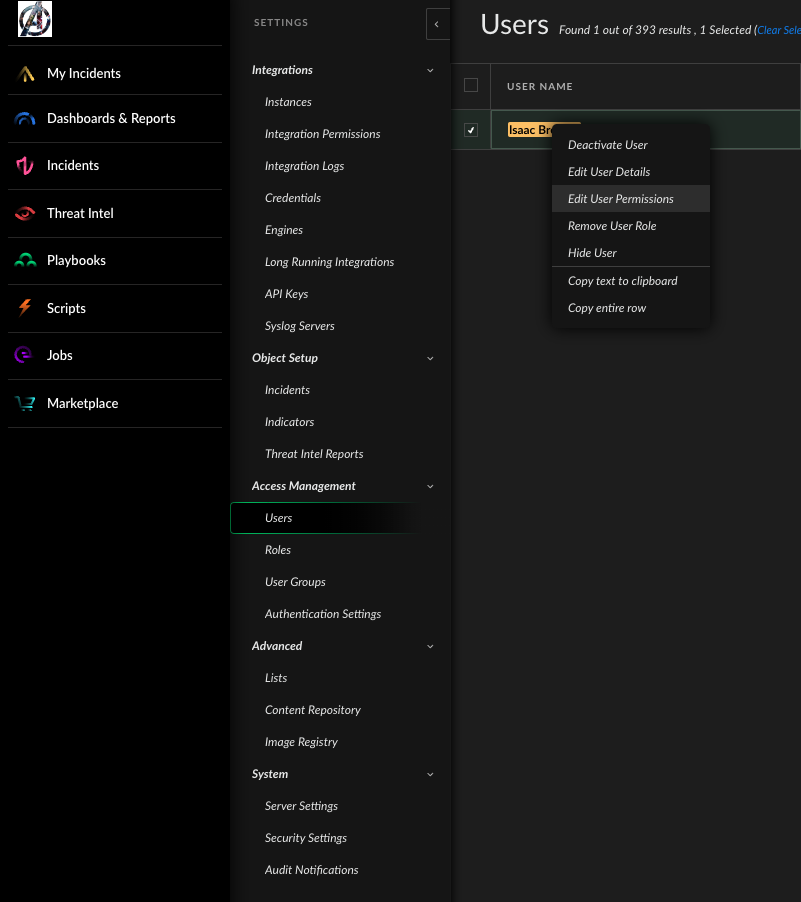
Task: Click the Avengers logo at top left
Action: [x=35, y=19]
